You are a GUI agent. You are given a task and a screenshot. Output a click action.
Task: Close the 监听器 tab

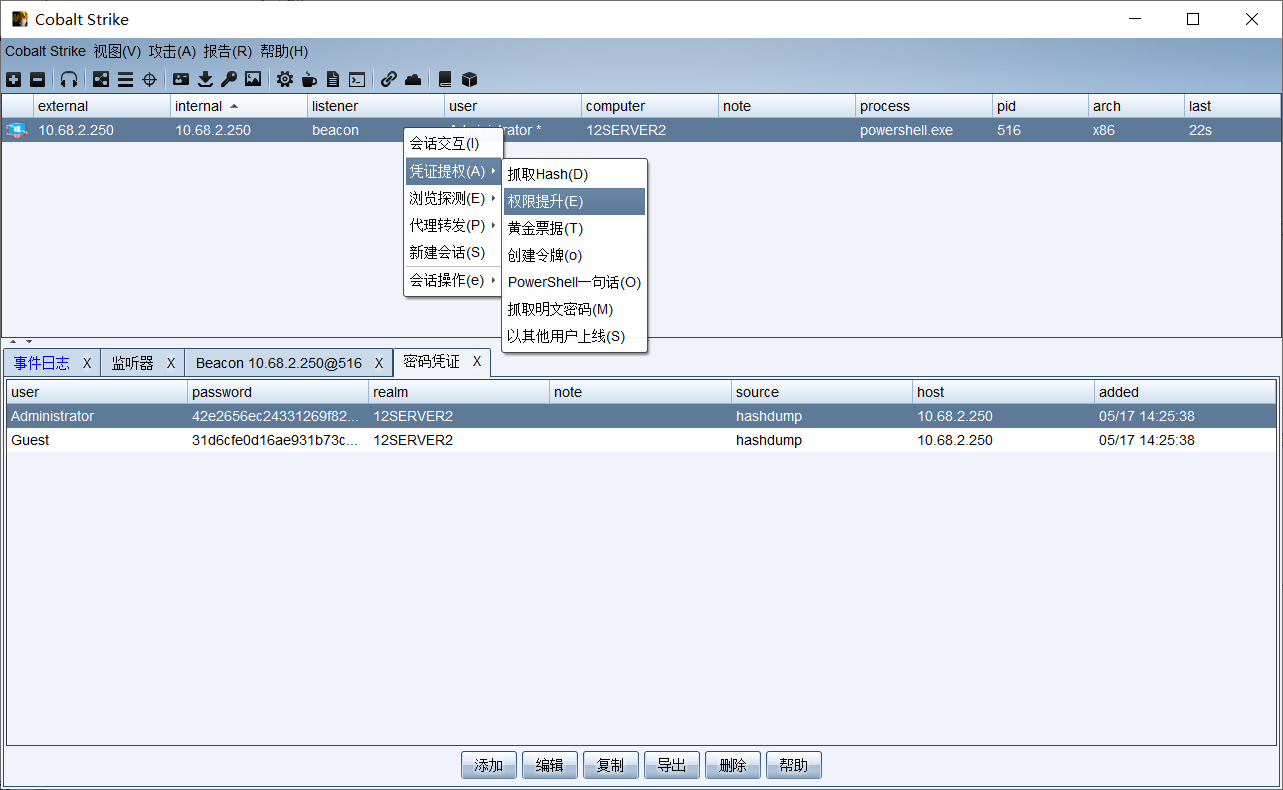click(171, 363)
